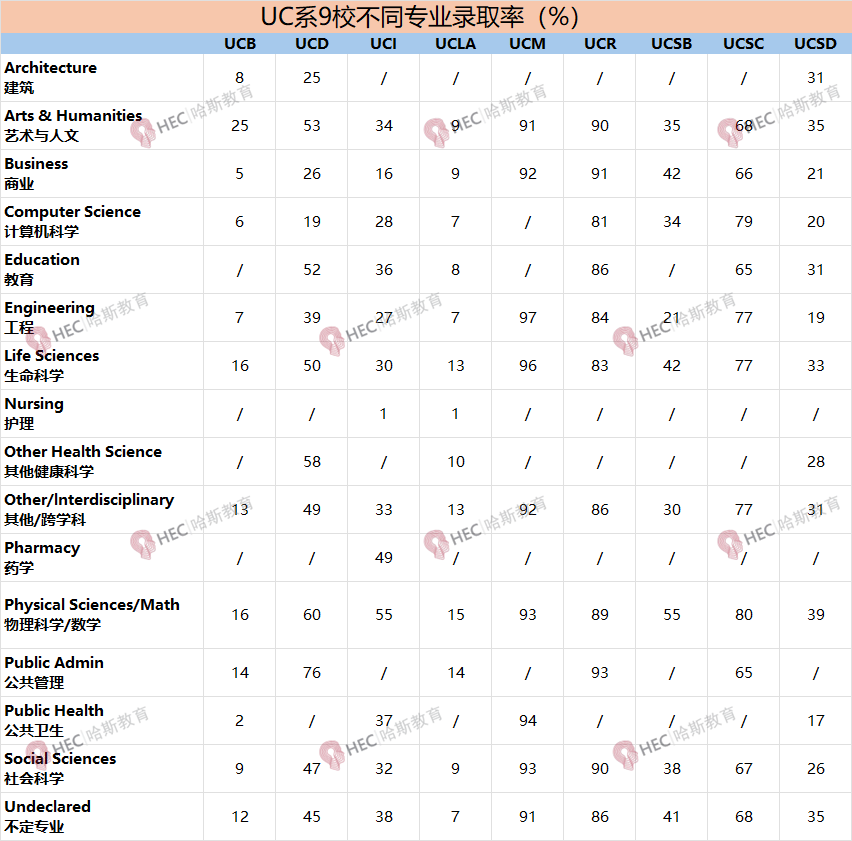
Task: Select Education UCI value 36
Action: [x=384, y=269]
